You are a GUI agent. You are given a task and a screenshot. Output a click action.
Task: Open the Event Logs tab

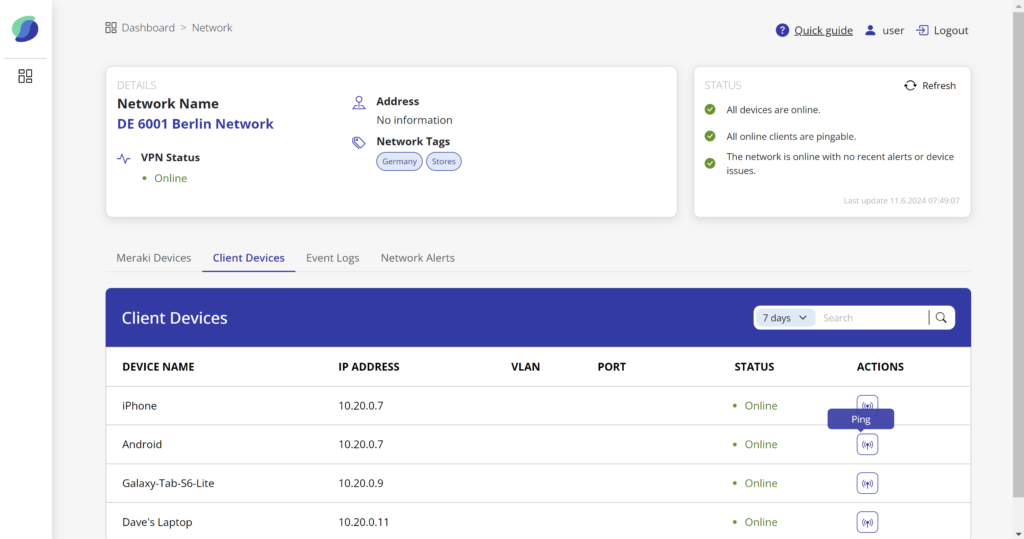[332, 257]
